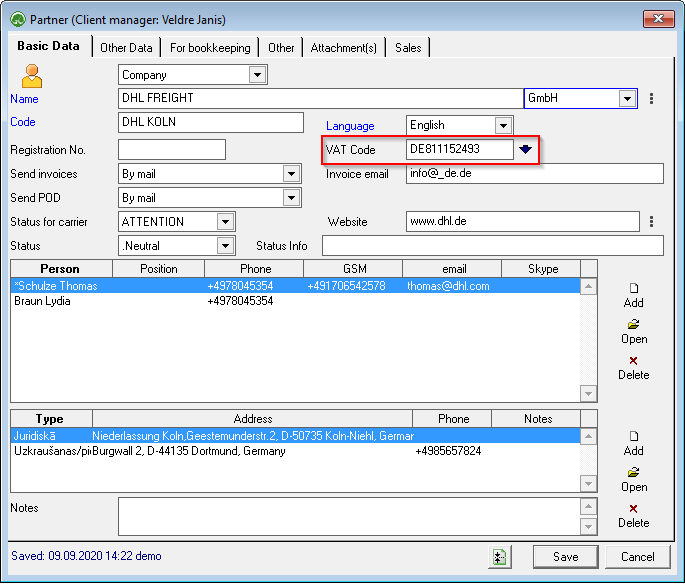Click the blue Code label link
This screenshot has height=584, width=685.
pos(23,122)
